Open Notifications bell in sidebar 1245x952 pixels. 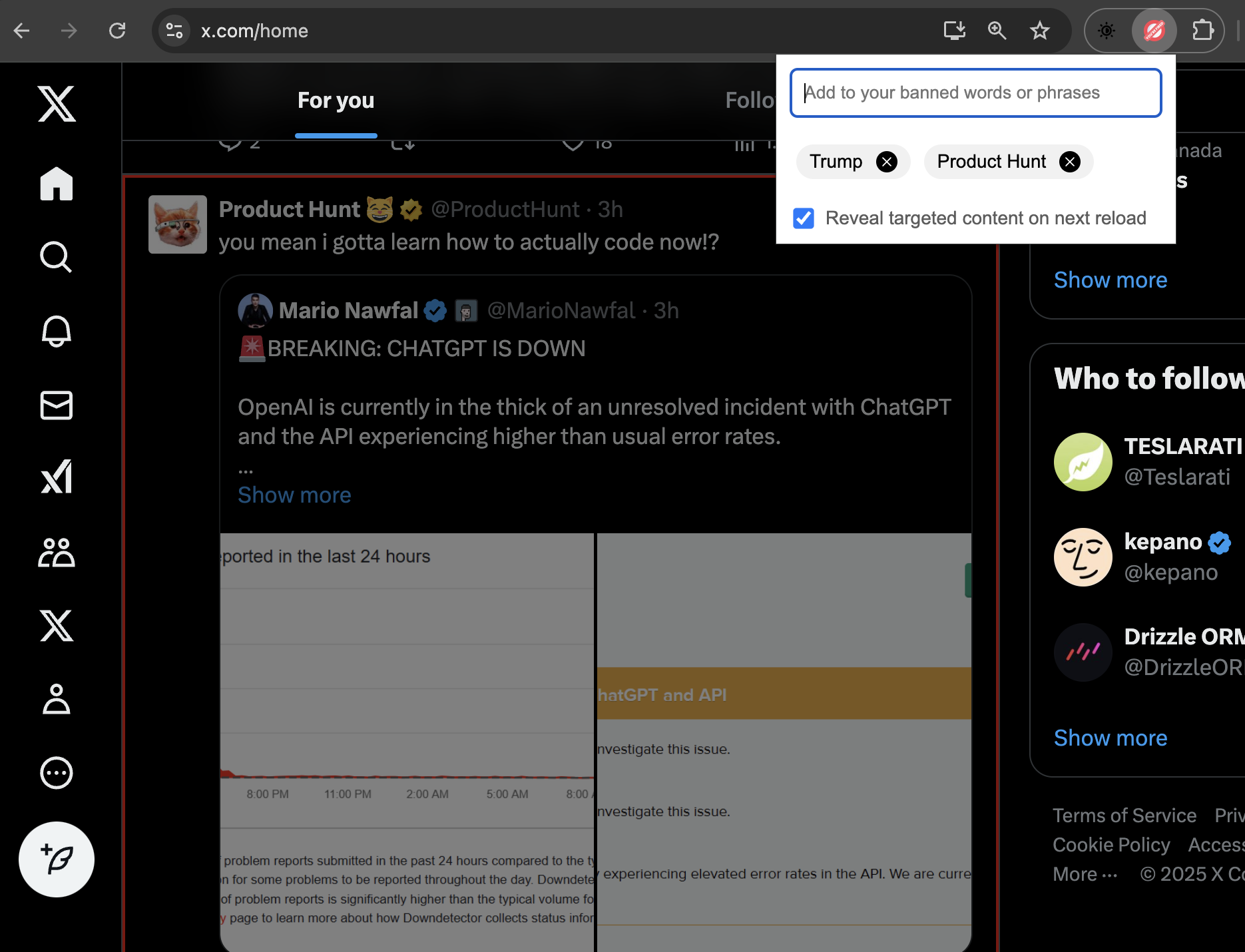click(x=57, y=331)
